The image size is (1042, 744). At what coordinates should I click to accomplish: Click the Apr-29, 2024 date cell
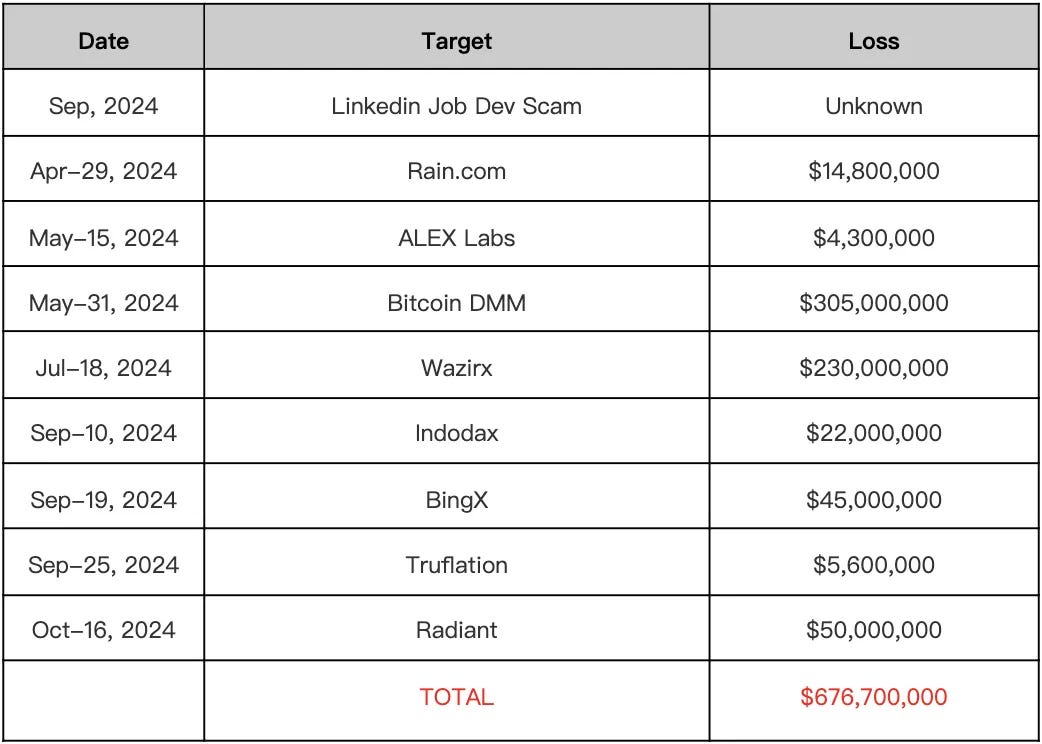(x=103, y=171)
